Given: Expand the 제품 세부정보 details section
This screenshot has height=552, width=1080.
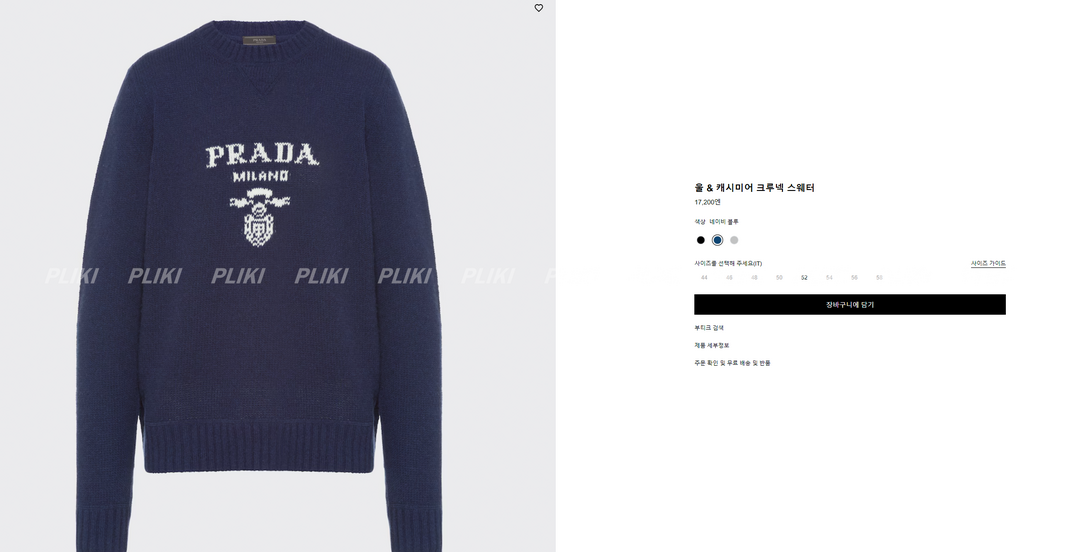Looking at the screenshot, I should (712, 345).
